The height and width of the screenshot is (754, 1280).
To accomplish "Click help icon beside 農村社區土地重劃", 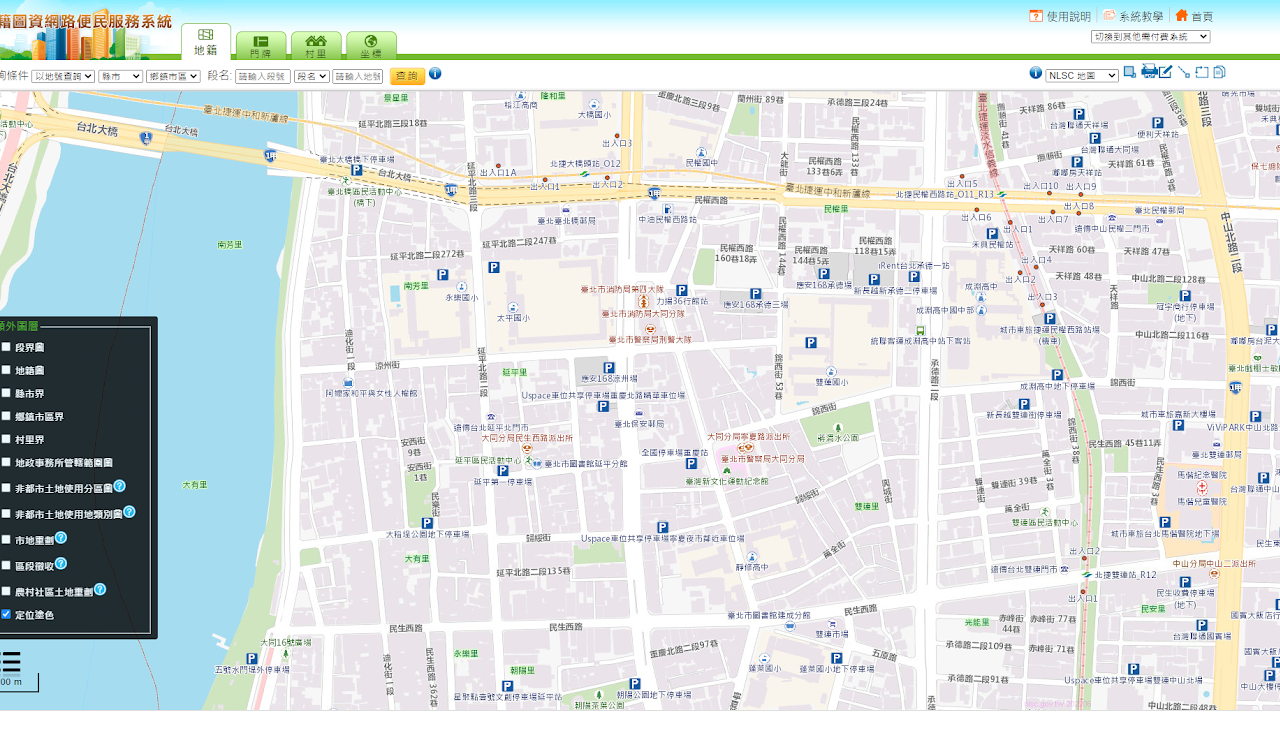I will 100,590.
